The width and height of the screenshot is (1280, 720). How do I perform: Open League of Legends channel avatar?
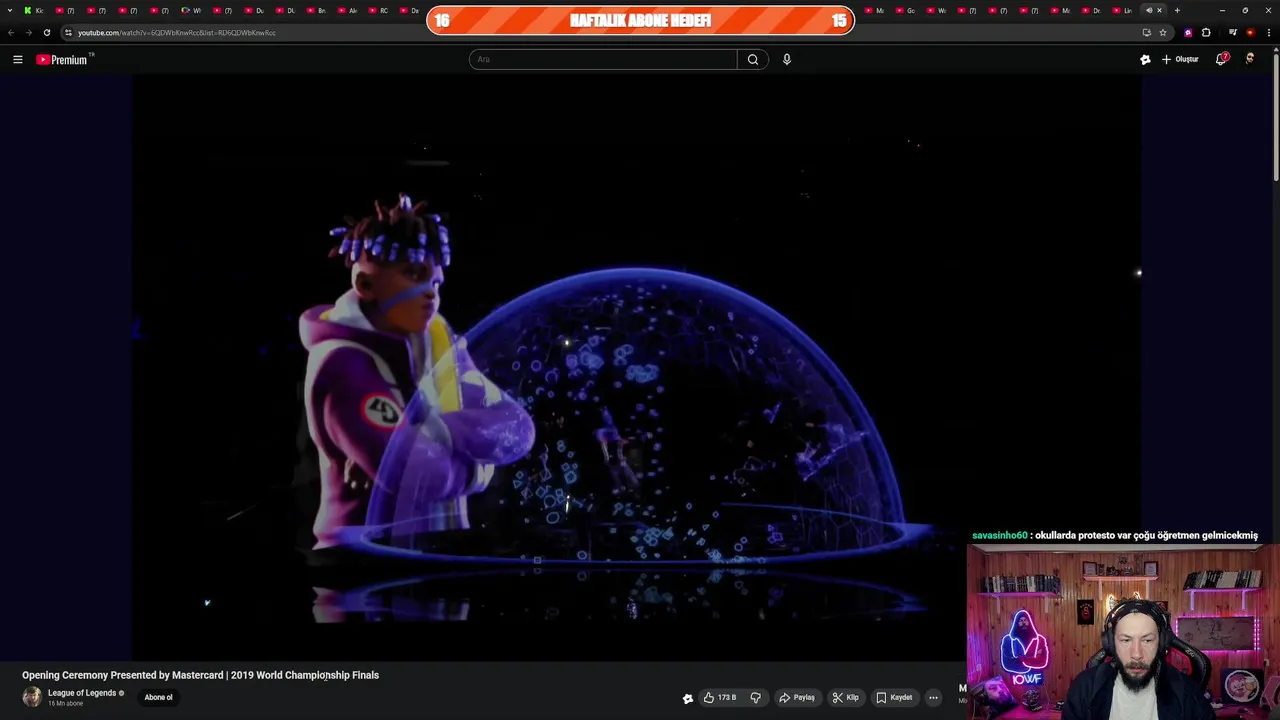pyautogui.click(x=32, y=697)
